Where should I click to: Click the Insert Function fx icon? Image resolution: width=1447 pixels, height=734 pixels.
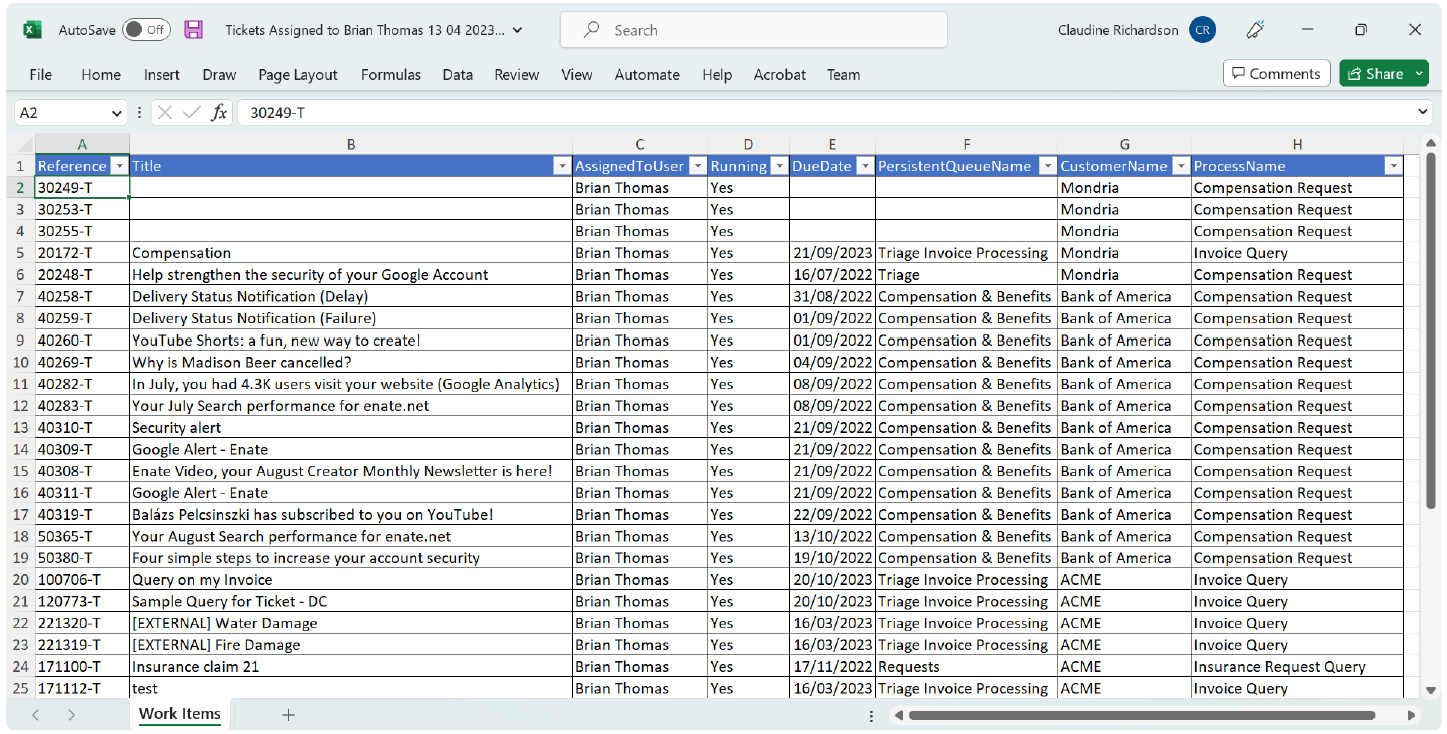[219, 113]
